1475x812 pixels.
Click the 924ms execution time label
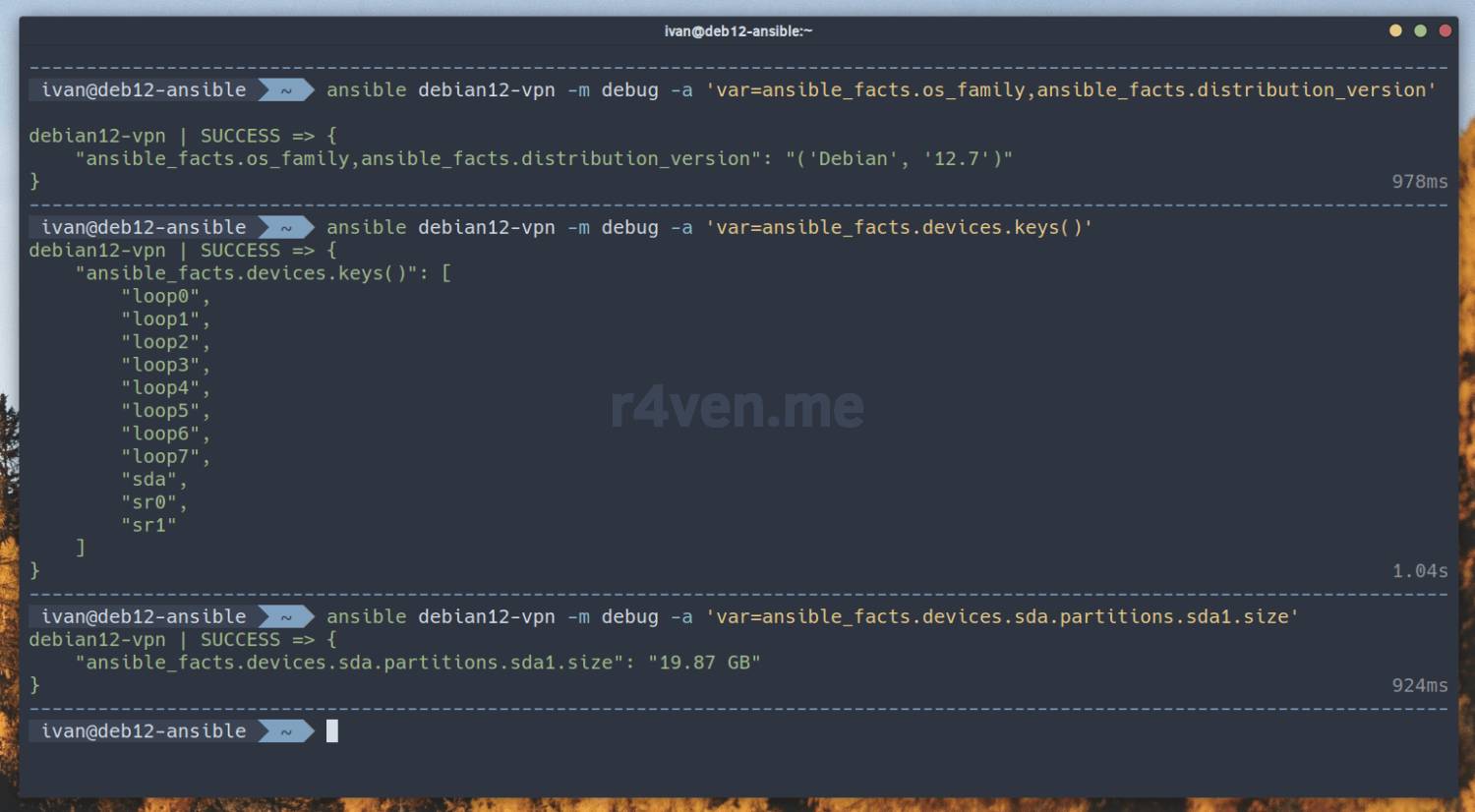1419,685
